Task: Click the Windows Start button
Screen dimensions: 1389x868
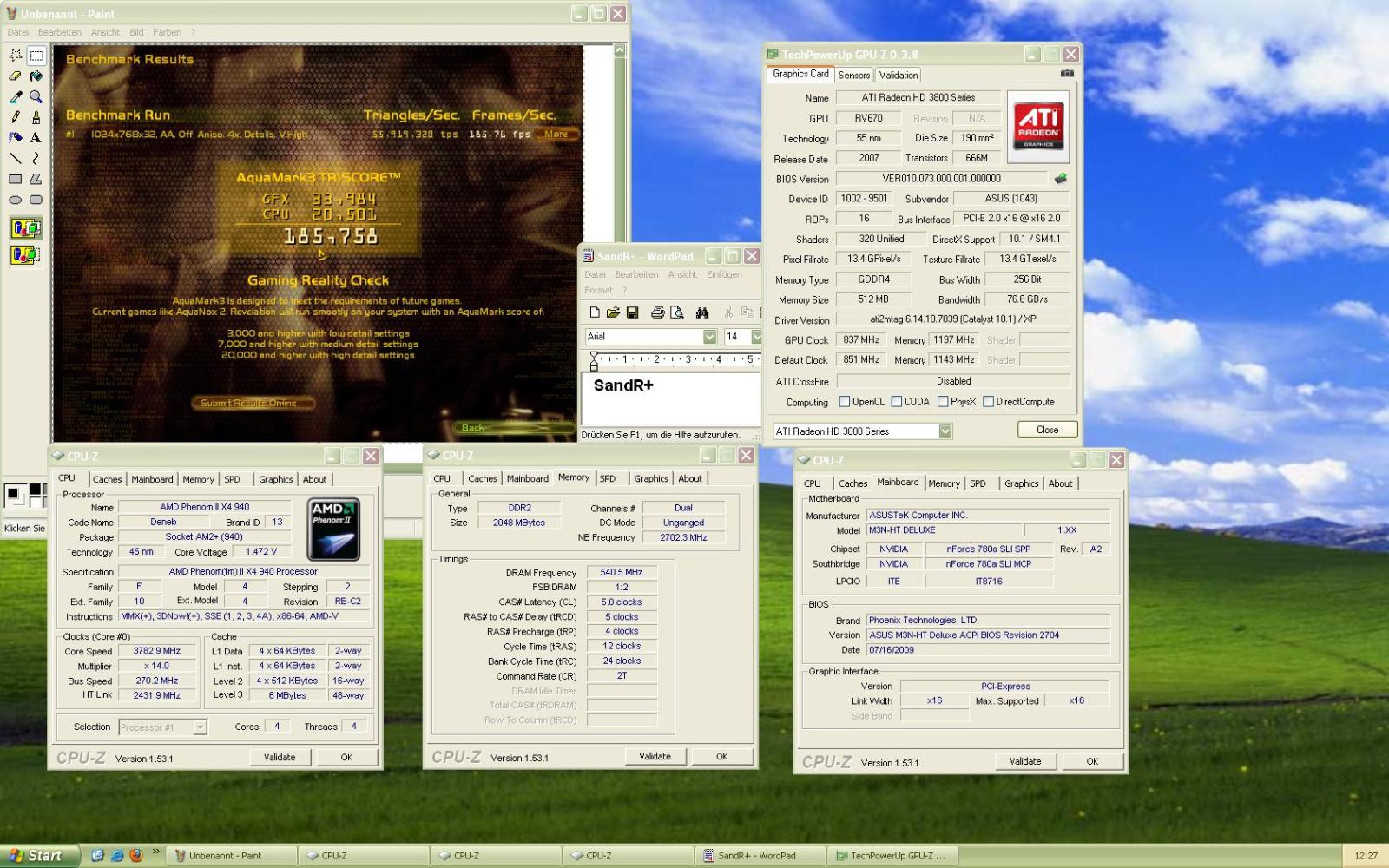Action: (40, 855)
